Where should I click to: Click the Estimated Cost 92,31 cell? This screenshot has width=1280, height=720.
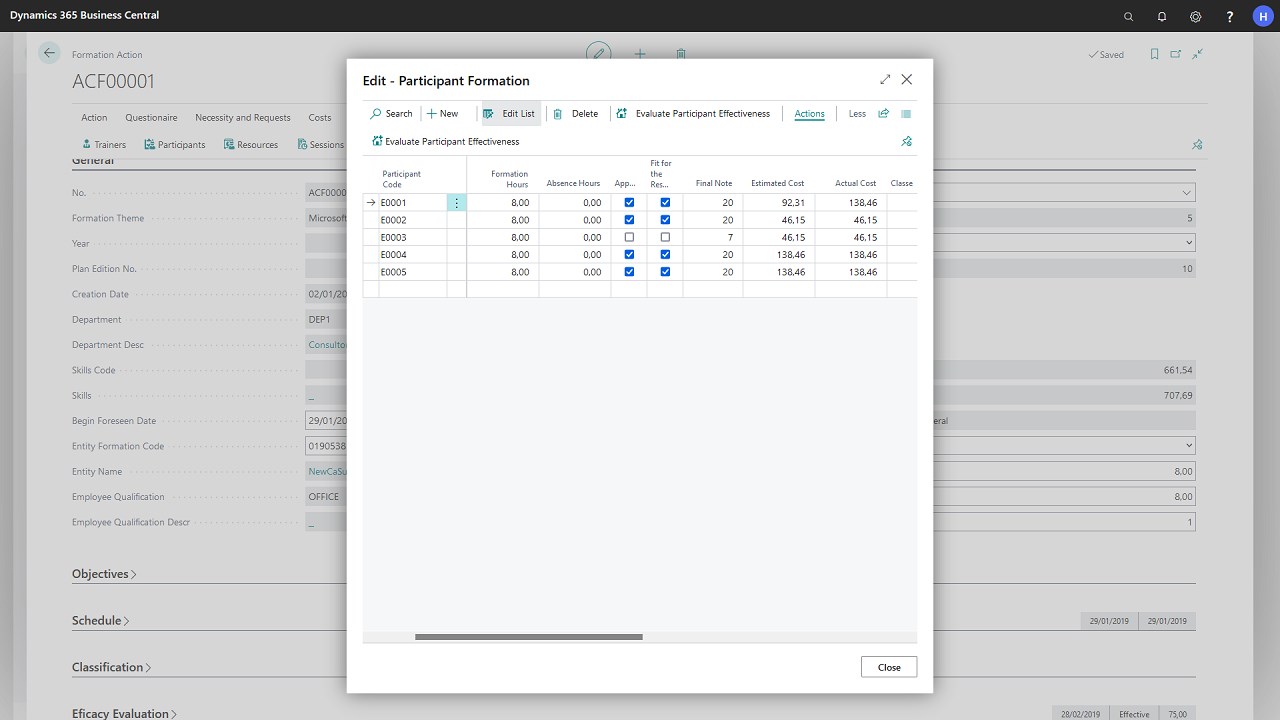[x=779, y=203]
